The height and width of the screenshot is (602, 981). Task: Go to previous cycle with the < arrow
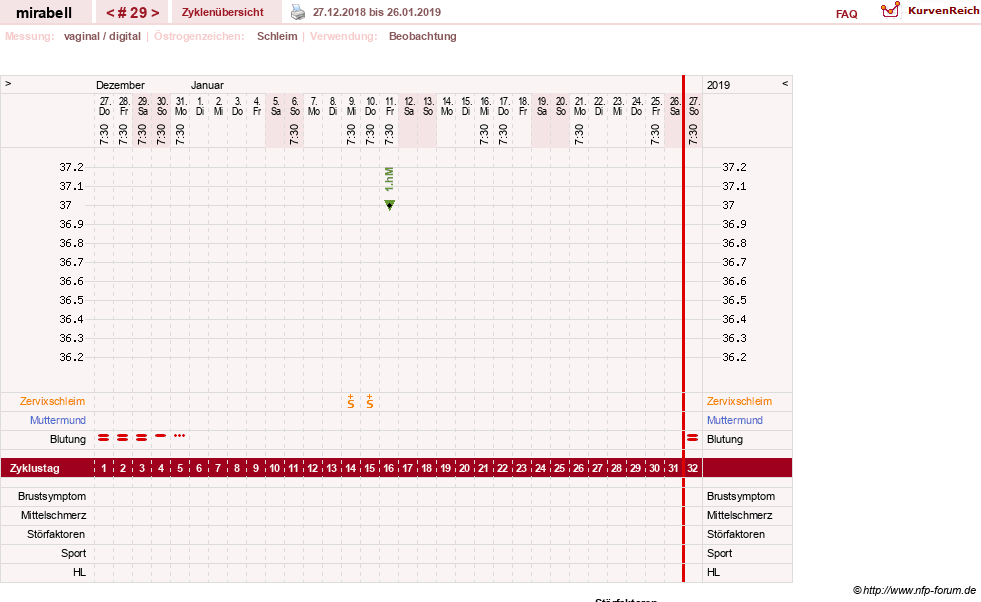click(110, 13)
